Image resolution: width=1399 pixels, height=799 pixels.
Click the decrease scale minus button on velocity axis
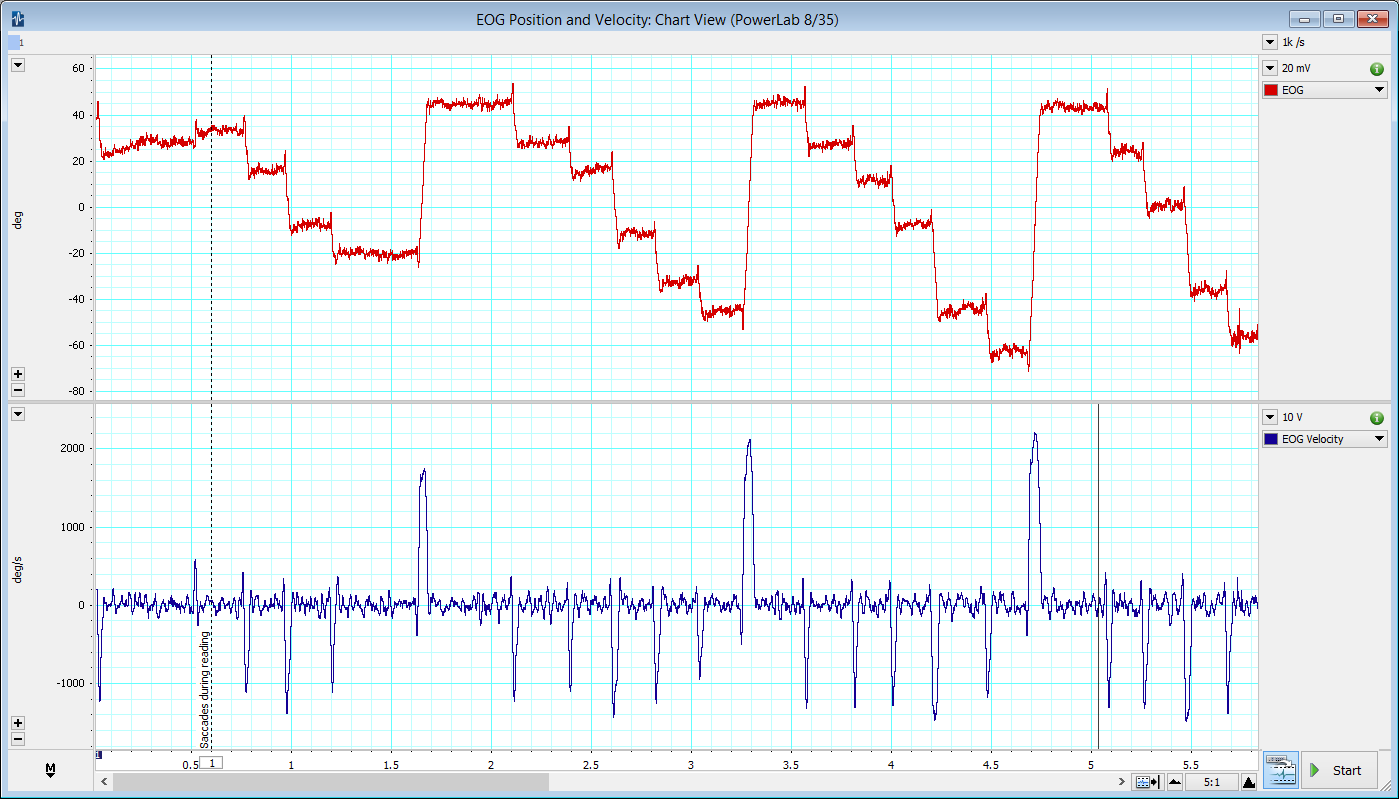pos(17,740)
